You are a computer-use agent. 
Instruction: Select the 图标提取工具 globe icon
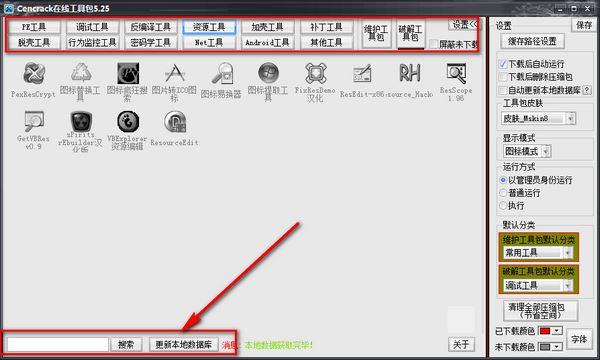(x=268, y=73)
